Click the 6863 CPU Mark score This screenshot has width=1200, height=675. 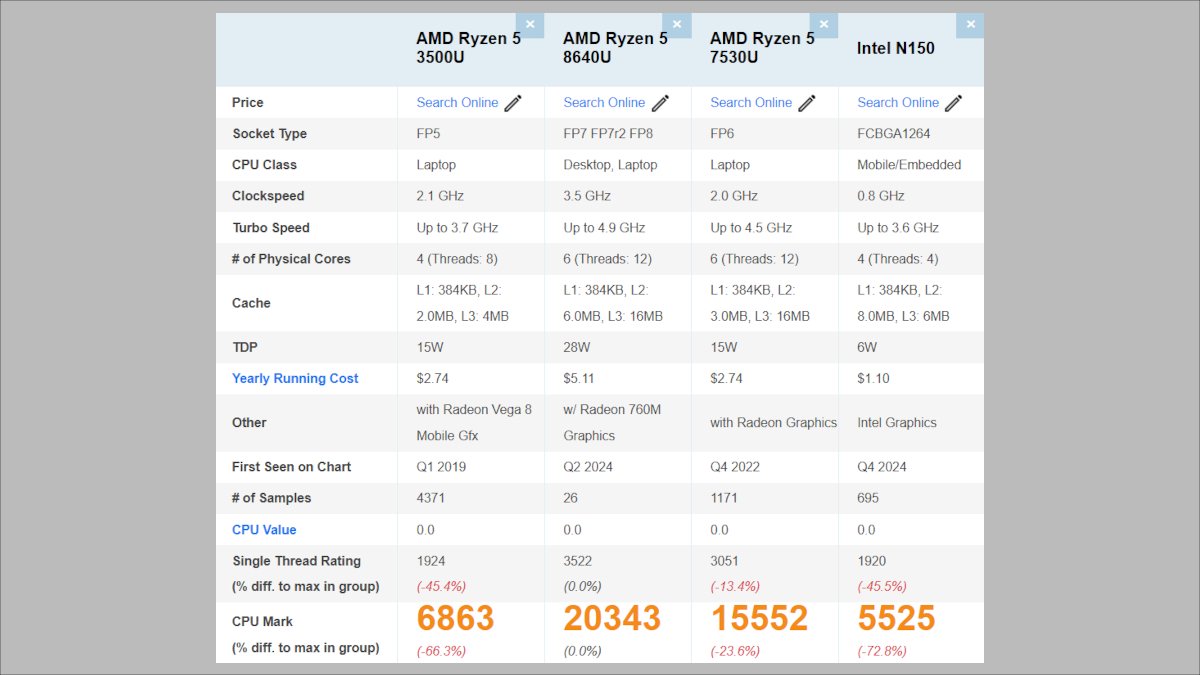(456, 619)
